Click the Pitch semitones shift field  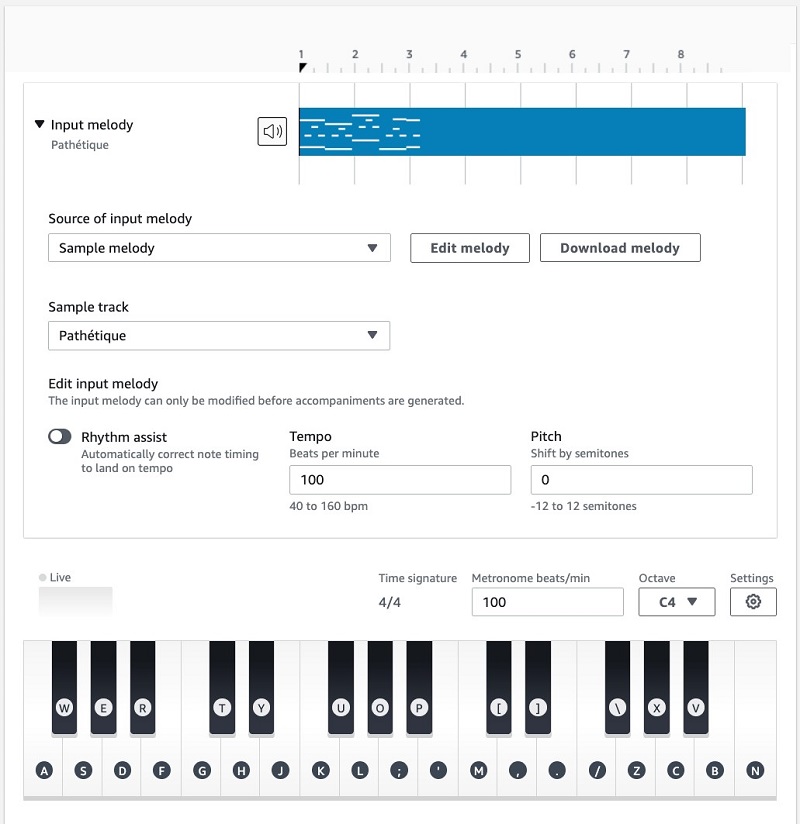[x=641, y=480]
